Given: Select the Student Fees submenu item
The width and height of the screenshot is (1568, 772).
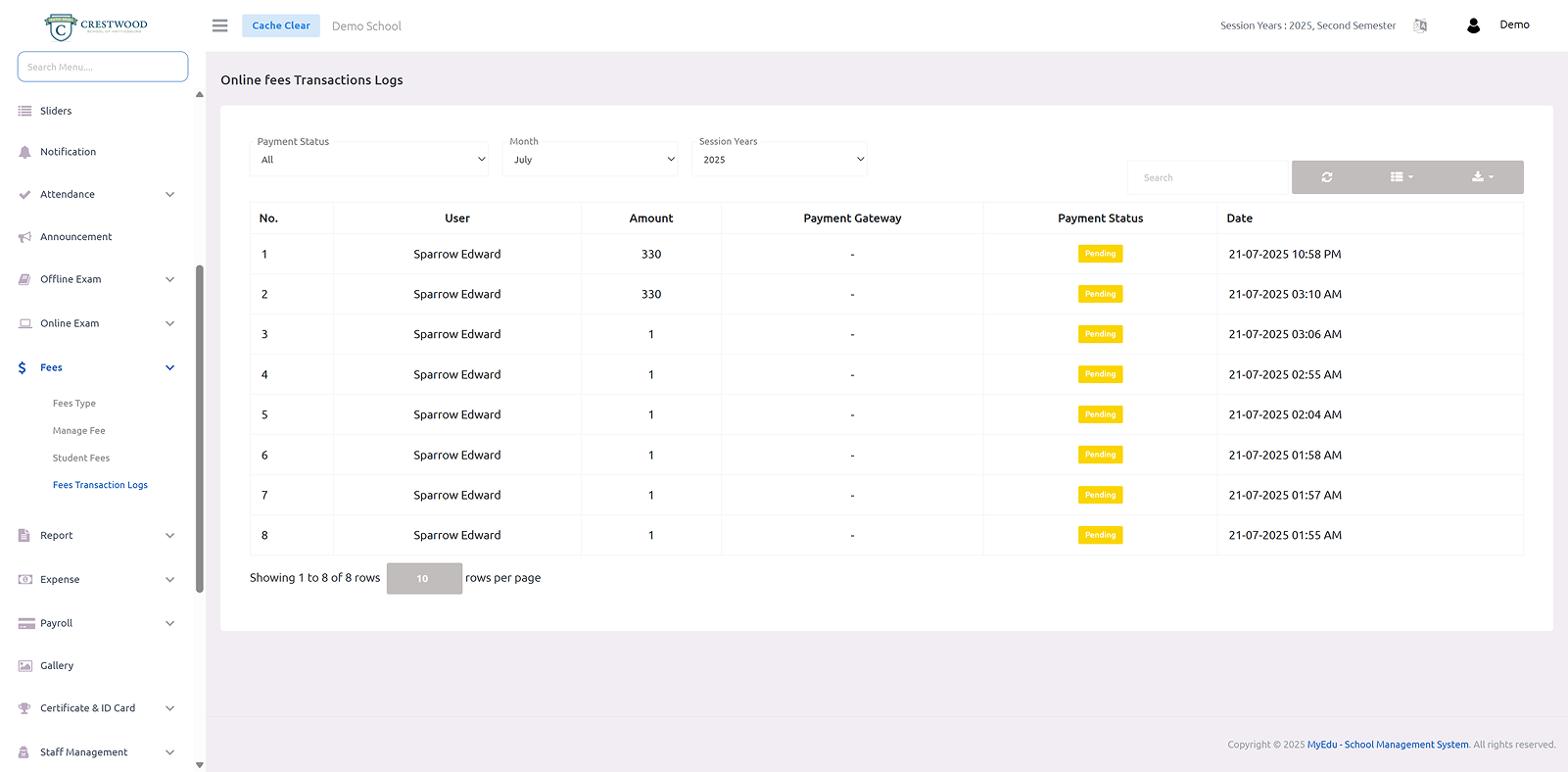Looking at the screenshot, I should tap(81, 458).
